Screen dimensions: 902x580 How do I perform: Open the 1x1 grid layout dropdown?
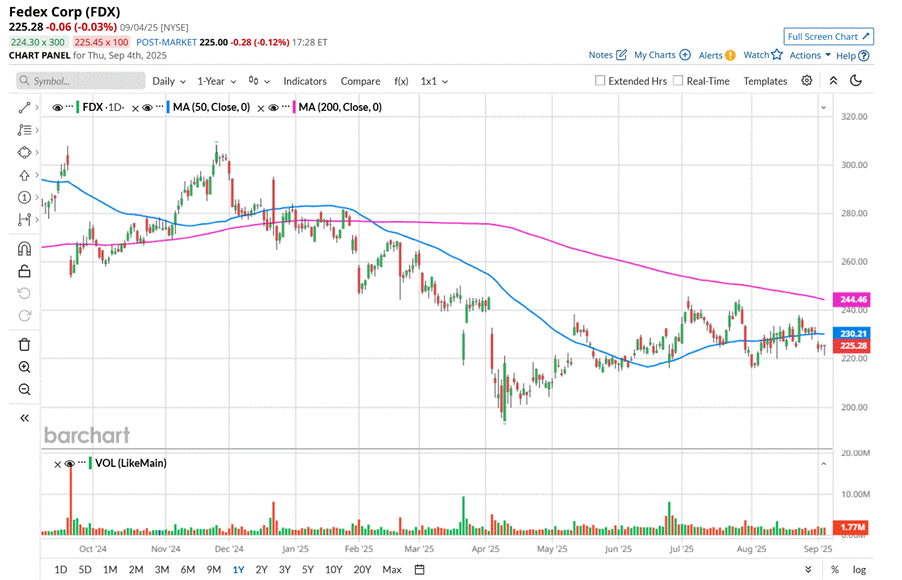coord(434,81)
